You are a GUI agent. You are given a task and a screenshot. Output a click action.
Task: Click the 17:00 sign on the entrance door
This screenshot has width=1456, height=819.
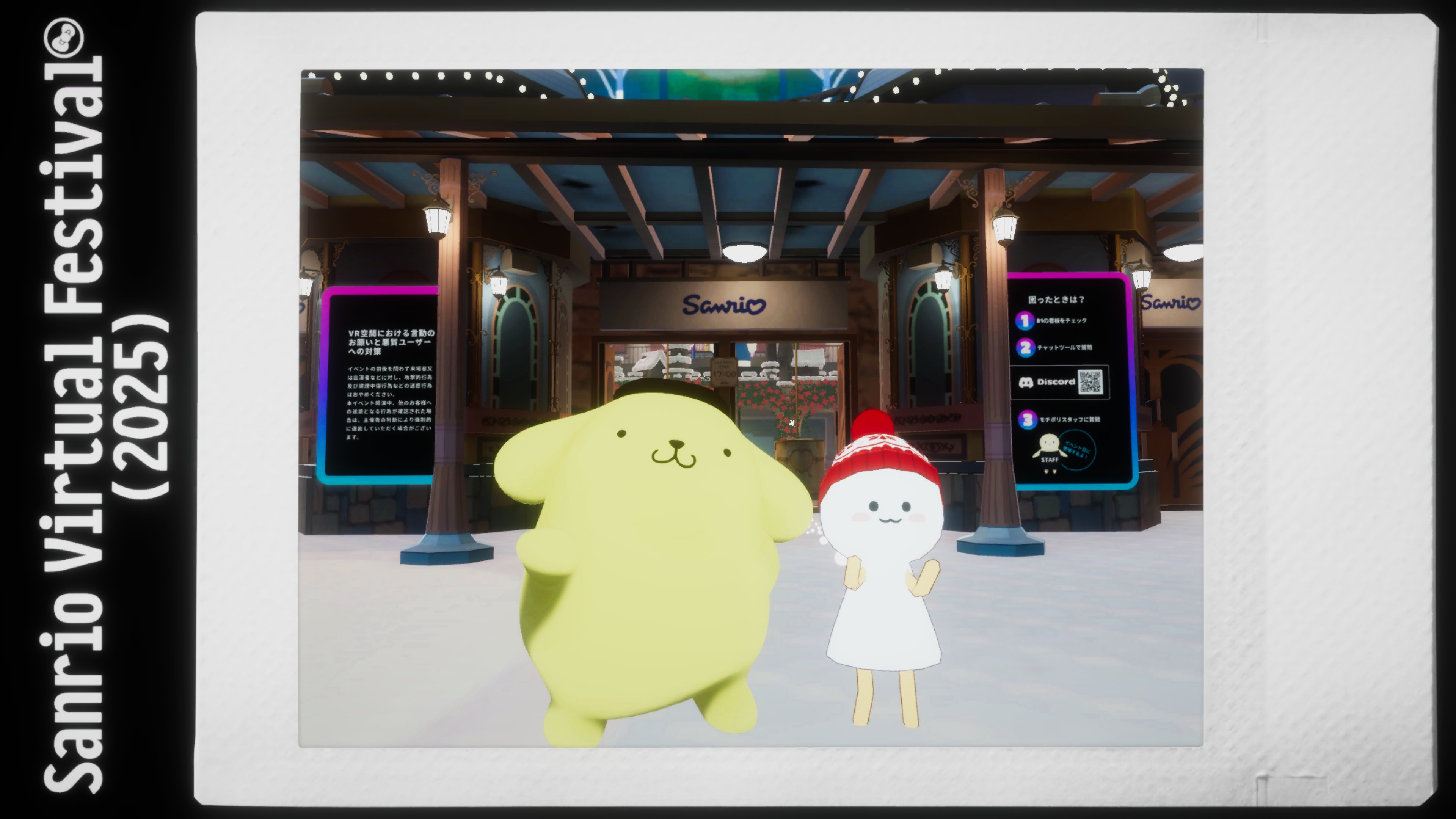click(x=723, y=372)
